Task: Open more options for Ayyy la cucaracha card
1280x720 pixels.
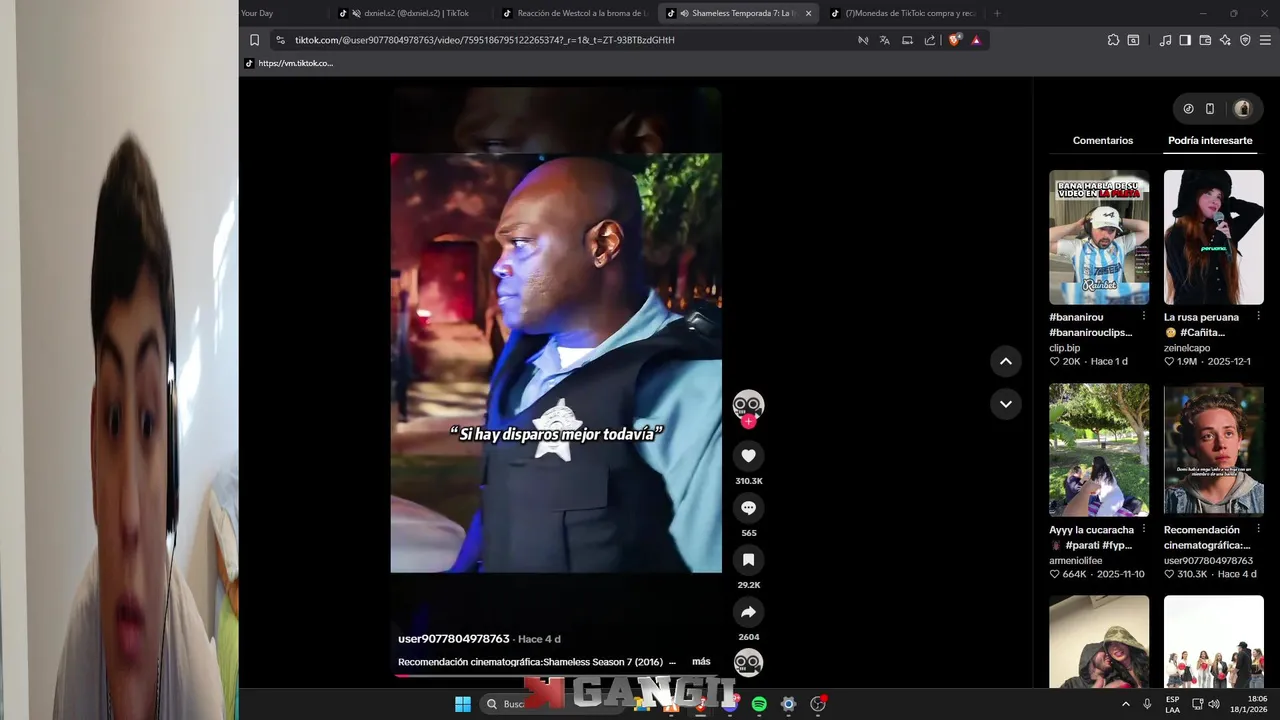Action: [1144, 529]
